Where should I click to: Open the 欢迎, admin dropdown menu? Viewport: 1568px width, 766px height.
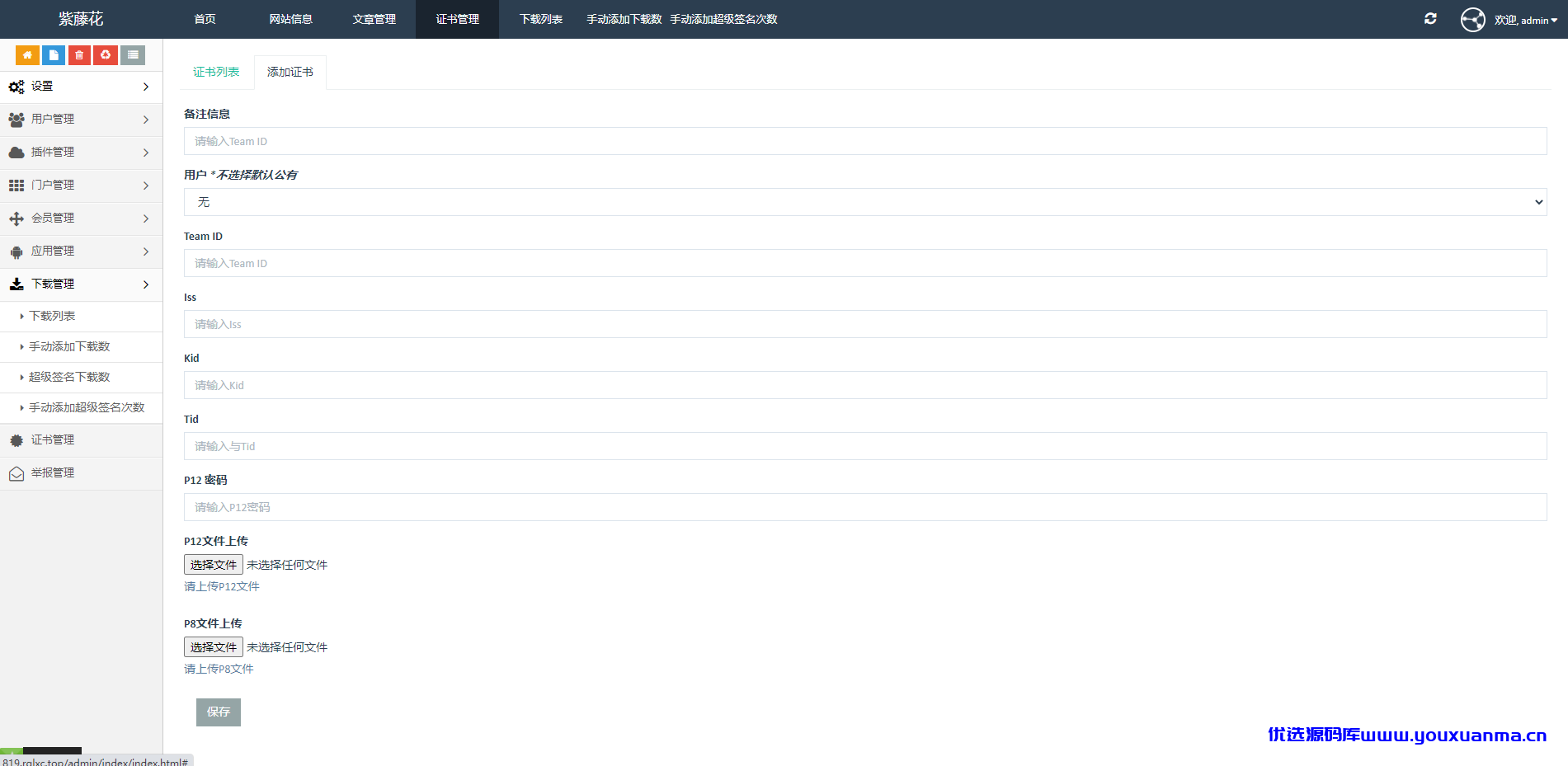click(1526, 20)
